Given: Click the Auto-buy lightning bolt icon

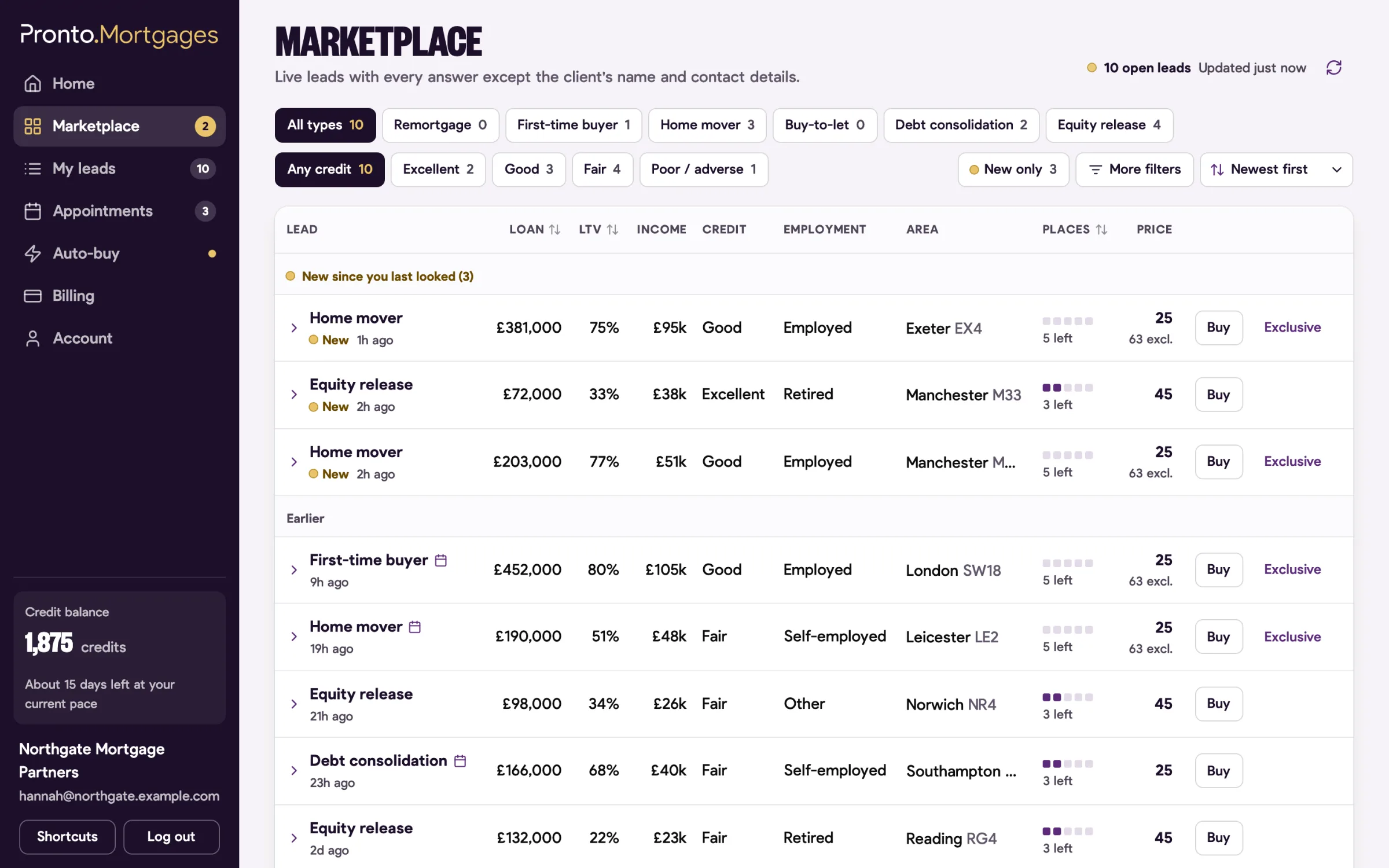Looking at the screenshot, I should pyautogui.click(x=32, y=253).
